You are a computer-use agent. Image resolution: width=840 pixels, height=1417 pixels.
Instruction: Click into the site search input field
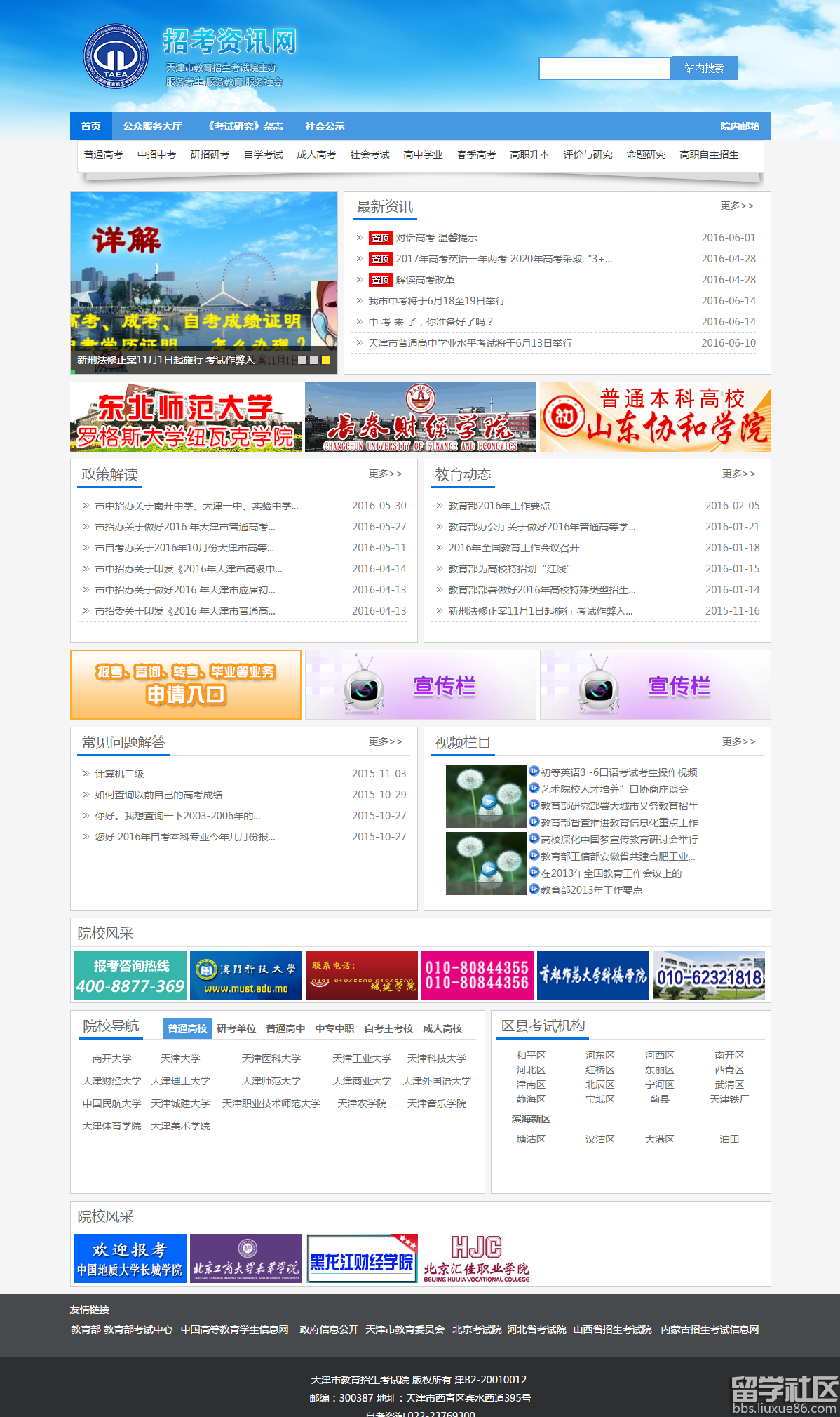tap(604, 68)
